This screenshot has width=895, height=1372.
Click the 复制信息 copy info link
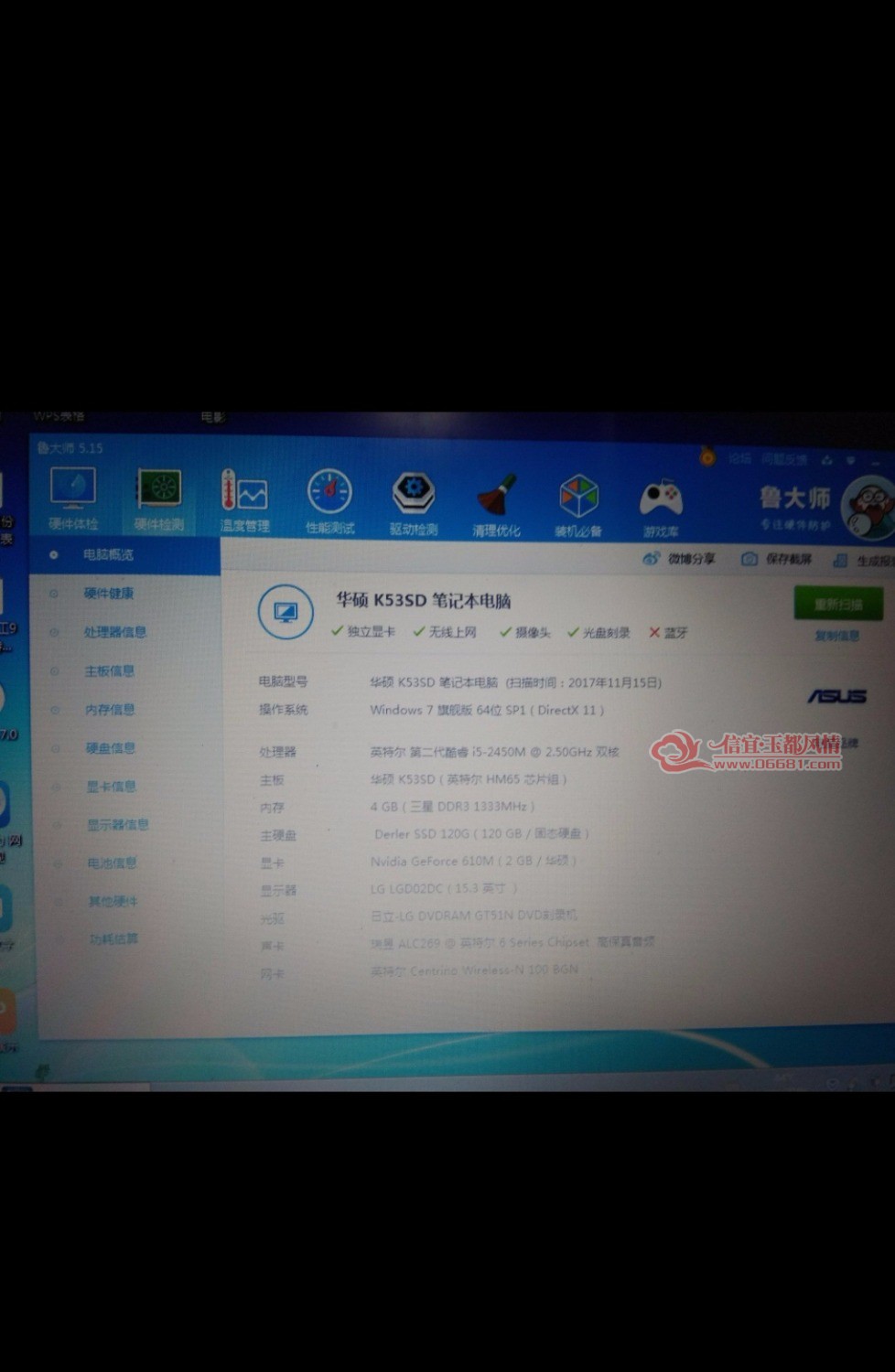click(836, 636)
